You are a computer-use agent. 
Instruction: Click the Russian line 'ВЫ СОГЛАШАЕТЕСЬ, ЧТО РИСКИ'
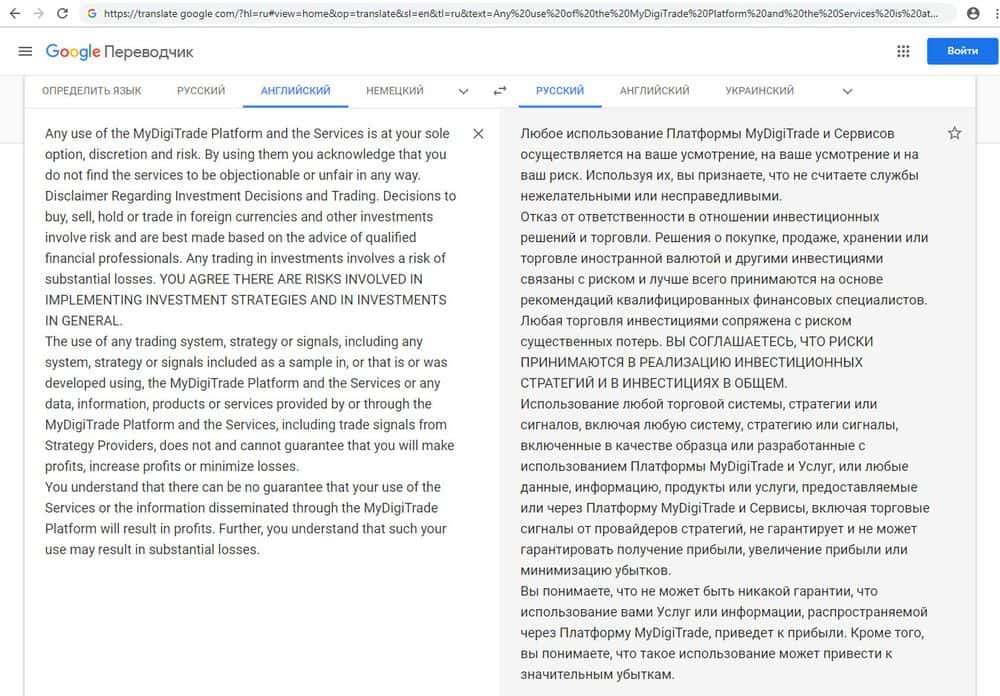point(769,341)
